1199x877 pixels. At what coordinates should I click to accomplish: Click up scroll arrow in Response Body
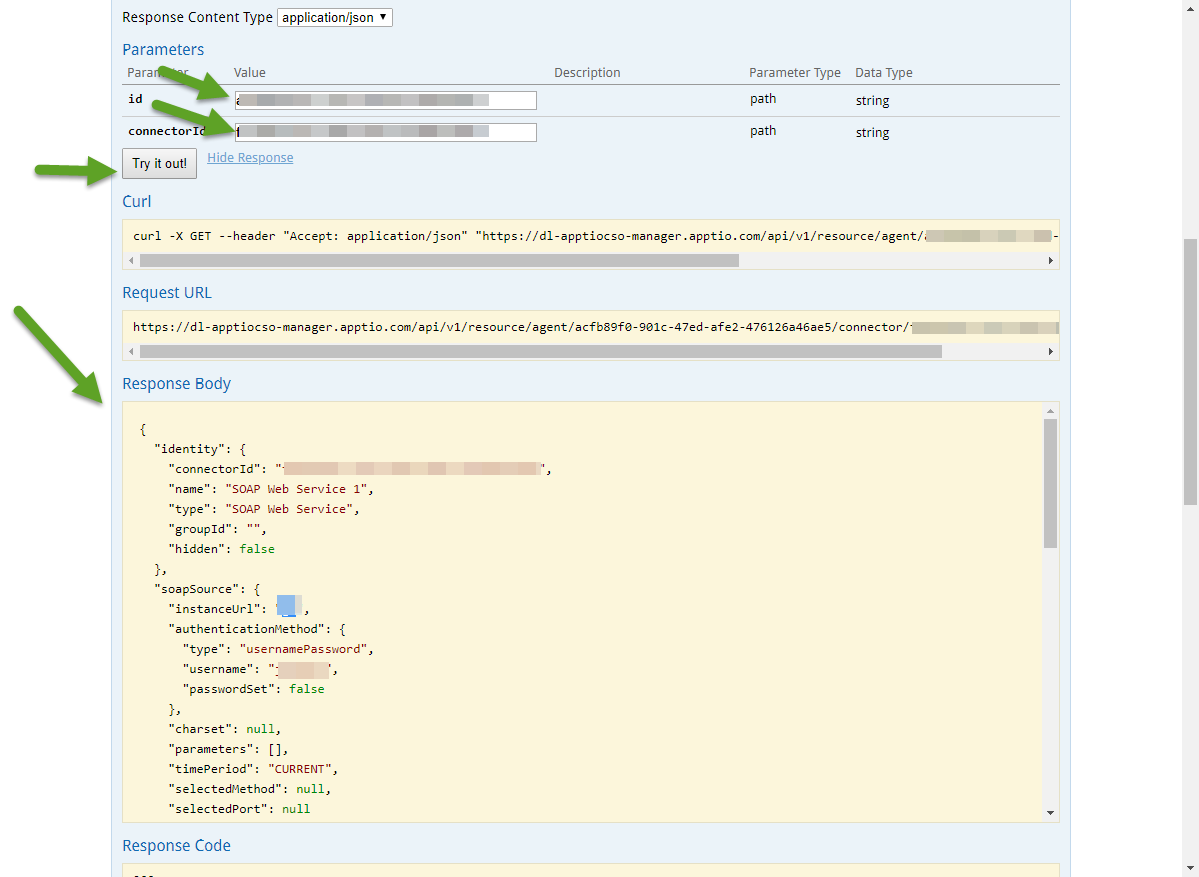click(1050, 411)
